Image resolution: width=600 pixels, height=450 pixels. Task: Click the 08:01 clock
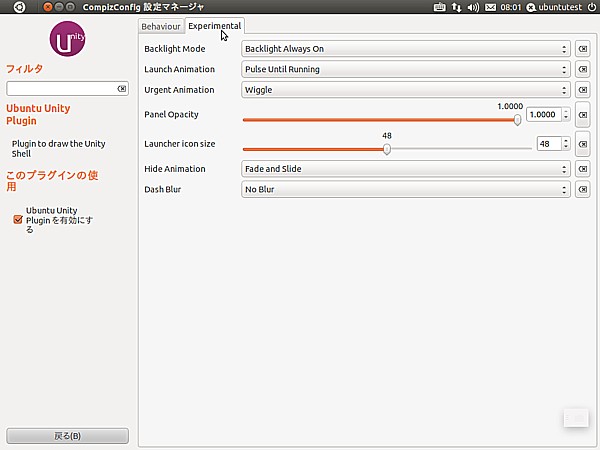click(511, 7)
